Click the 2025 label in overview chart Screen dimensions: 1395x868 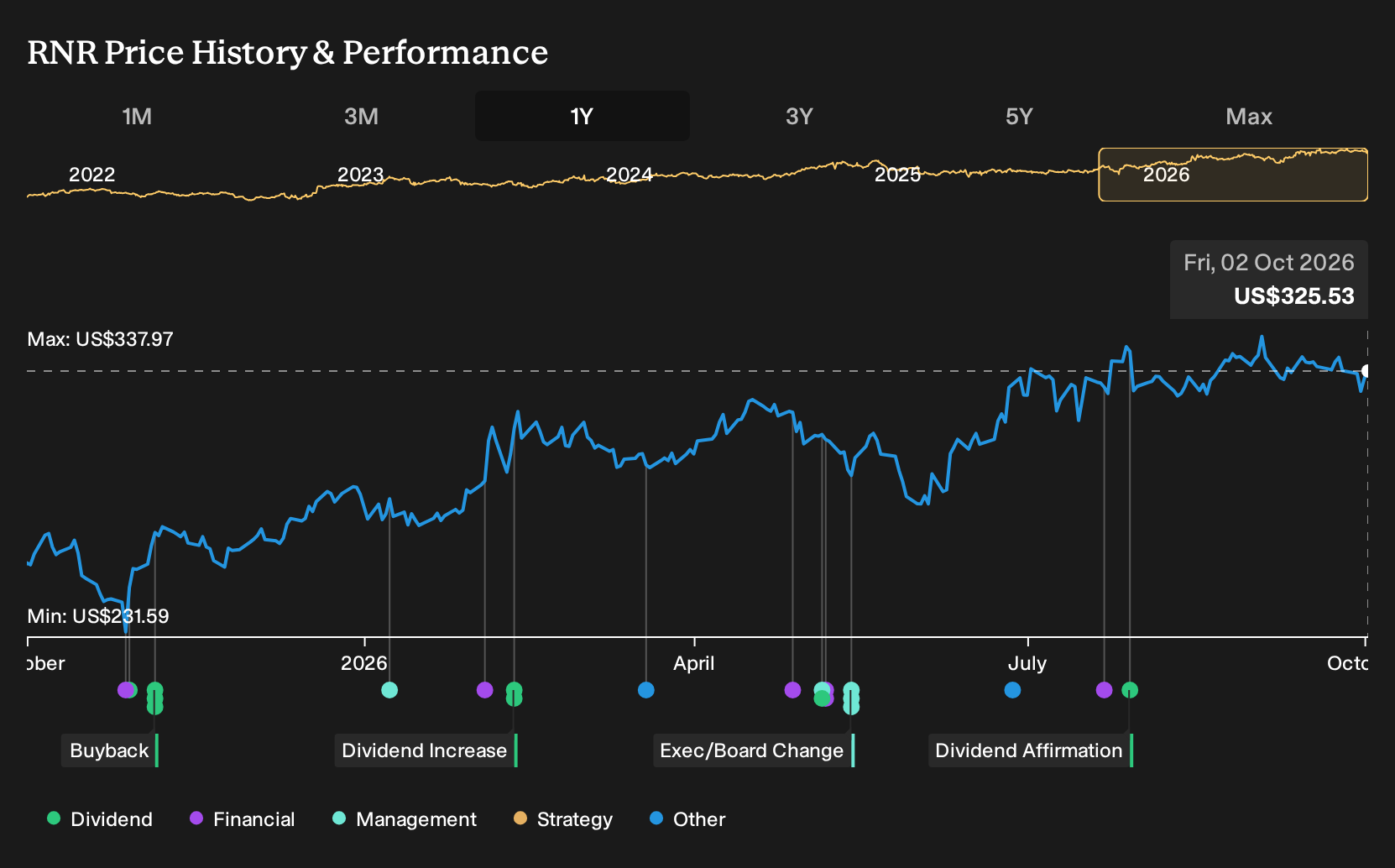click(898, 175)
